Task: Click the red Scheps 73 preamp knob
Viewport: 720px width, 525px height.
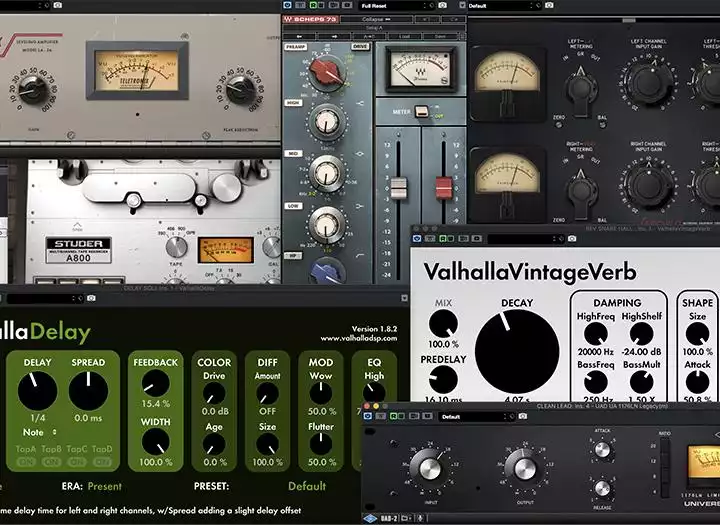Action: (327, 72)
